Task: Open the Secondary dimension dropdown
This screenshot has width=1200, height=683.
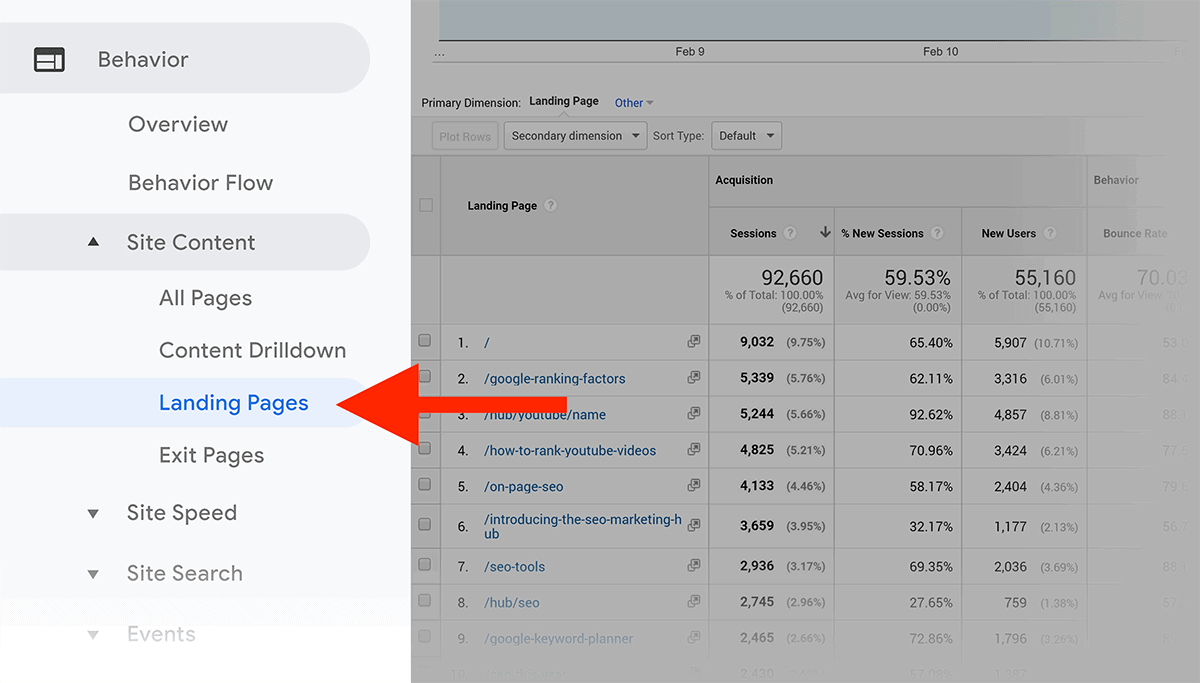Action: coord(575,136)
